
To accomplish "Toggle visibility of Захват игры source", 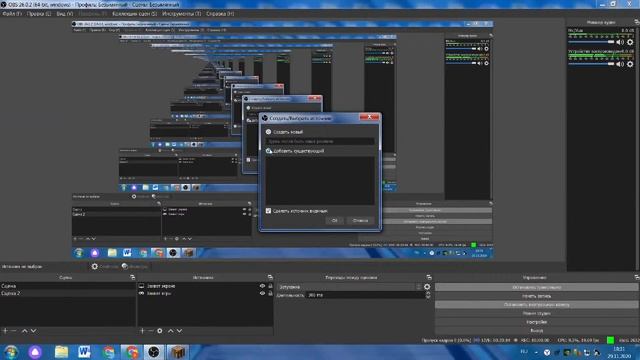I will (x=262, y=293).
